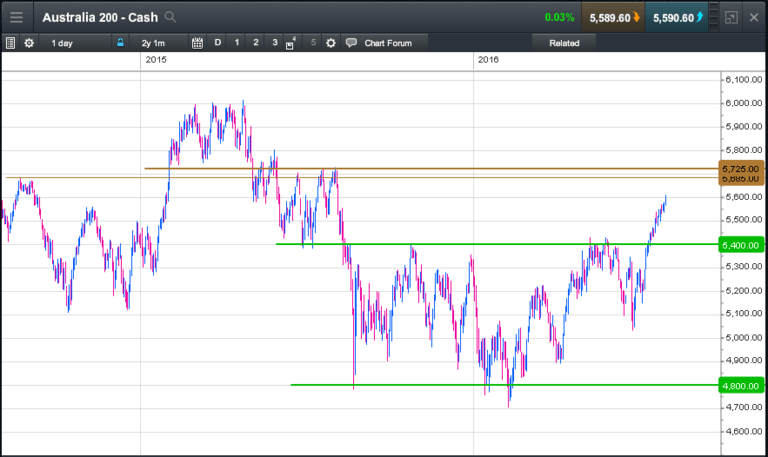Select chart preset 5
The image size is (768, 457).
[313, 43]
